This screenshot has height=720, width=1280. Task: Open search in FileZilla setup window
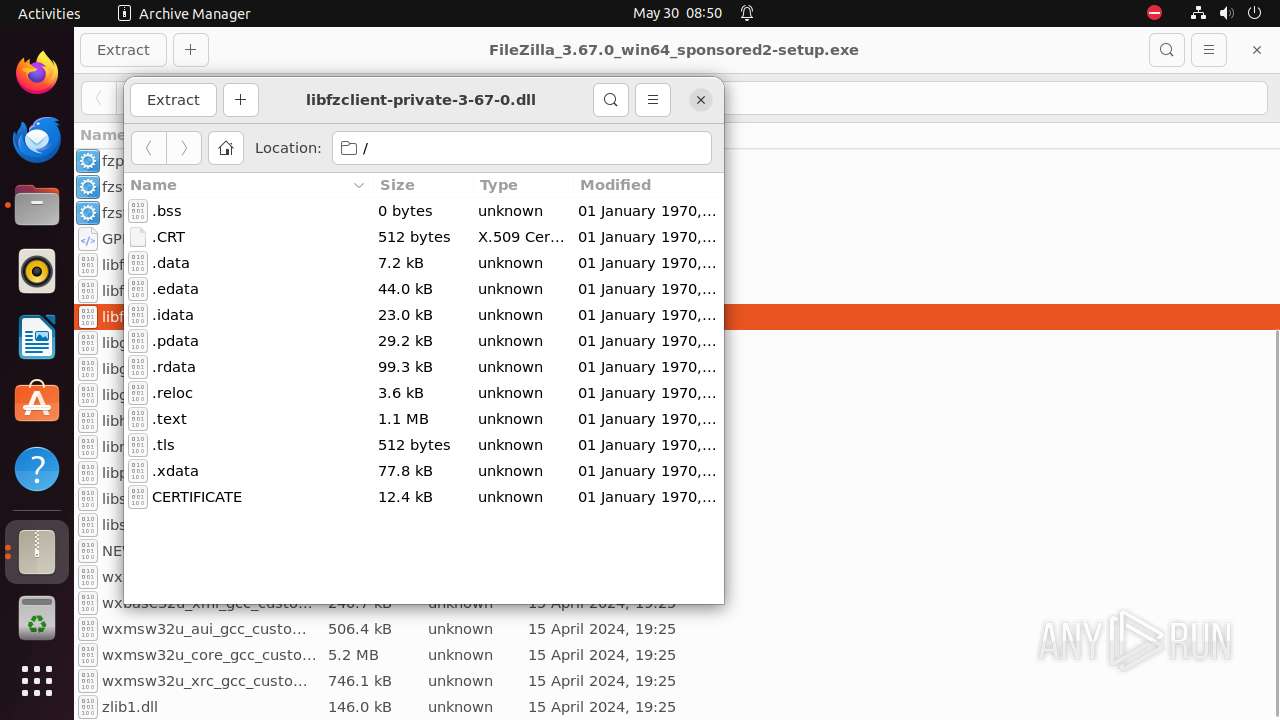pos(1167,50)
